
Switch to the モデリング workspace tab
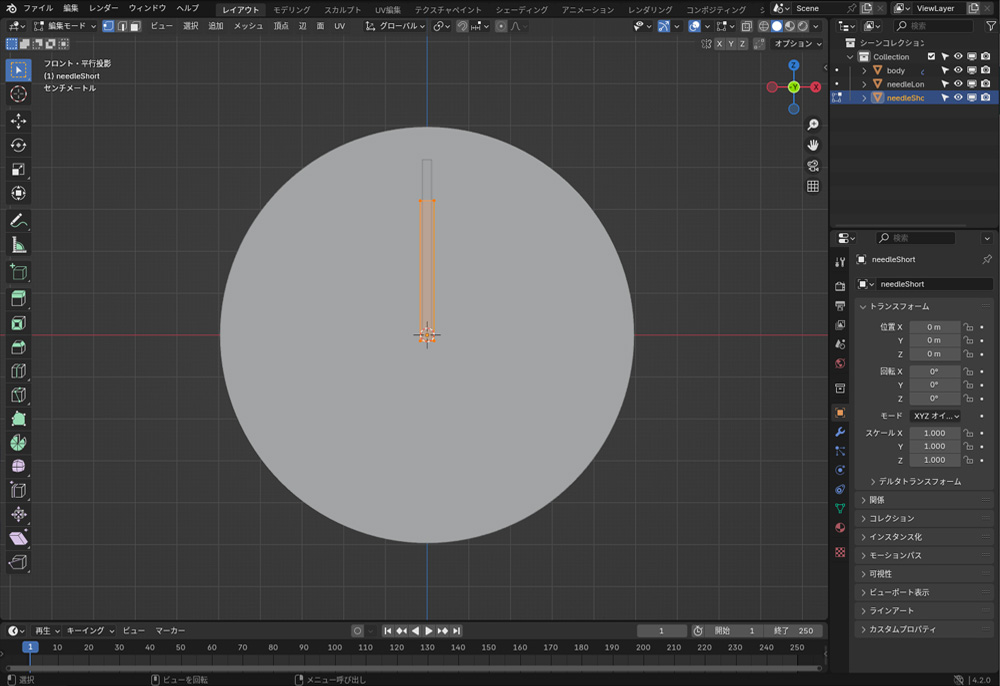(x=291, y=9)
